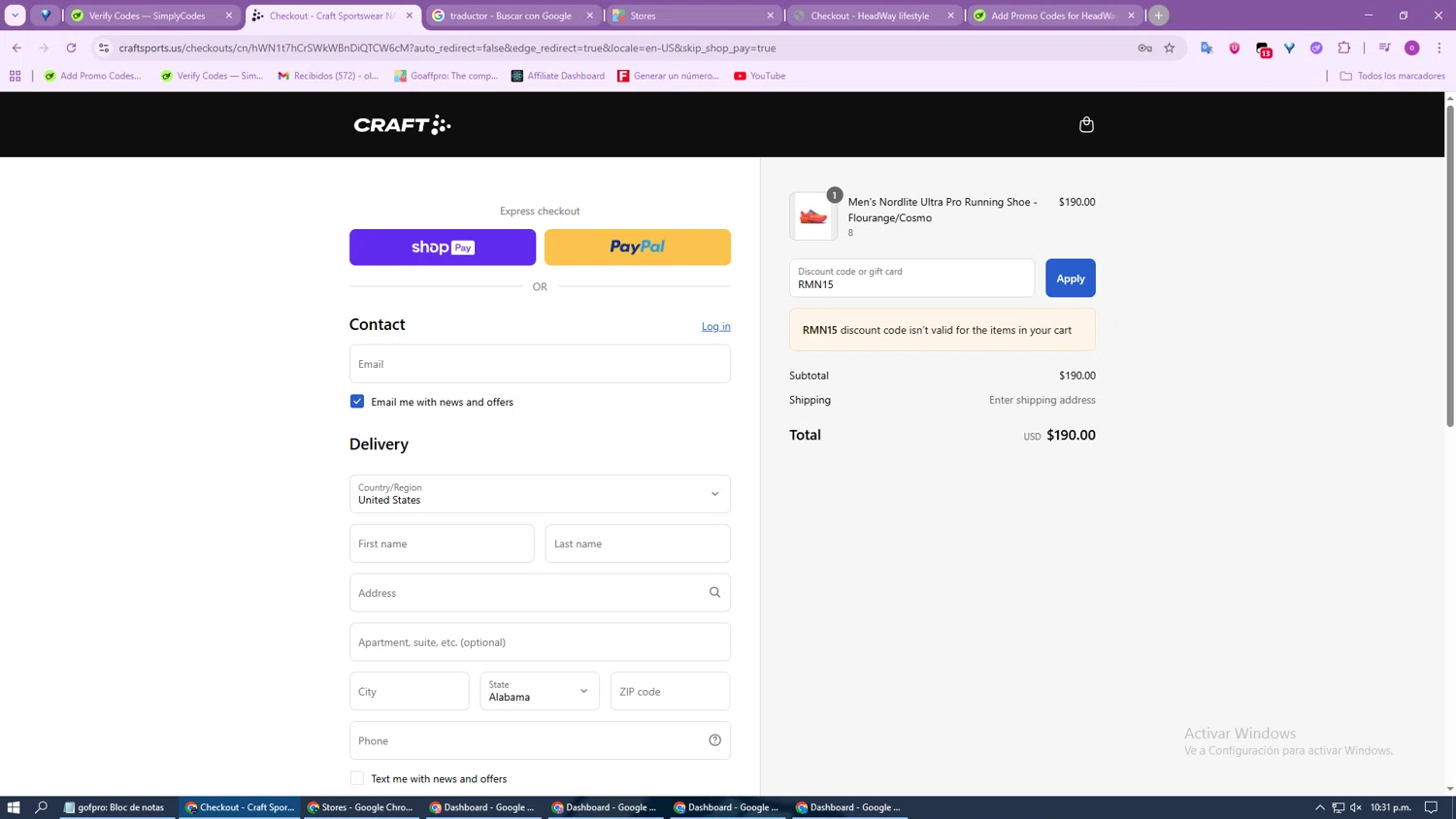
Task: Focus the City field
Action: pyautogui.click(x=410, y=691)
